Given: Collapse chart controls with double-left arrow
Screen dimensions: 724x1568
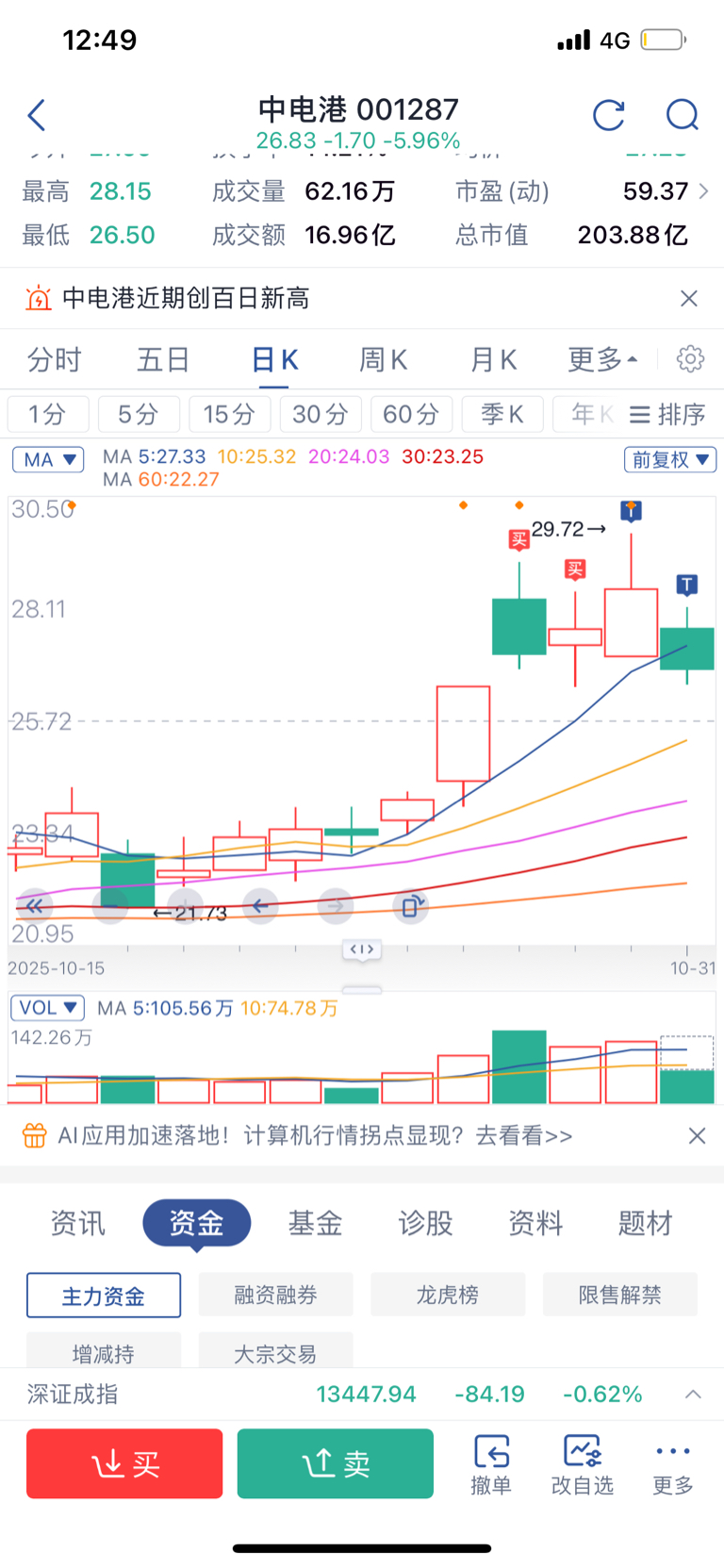Looking at the screenshot, I should (x=35, y=906).
